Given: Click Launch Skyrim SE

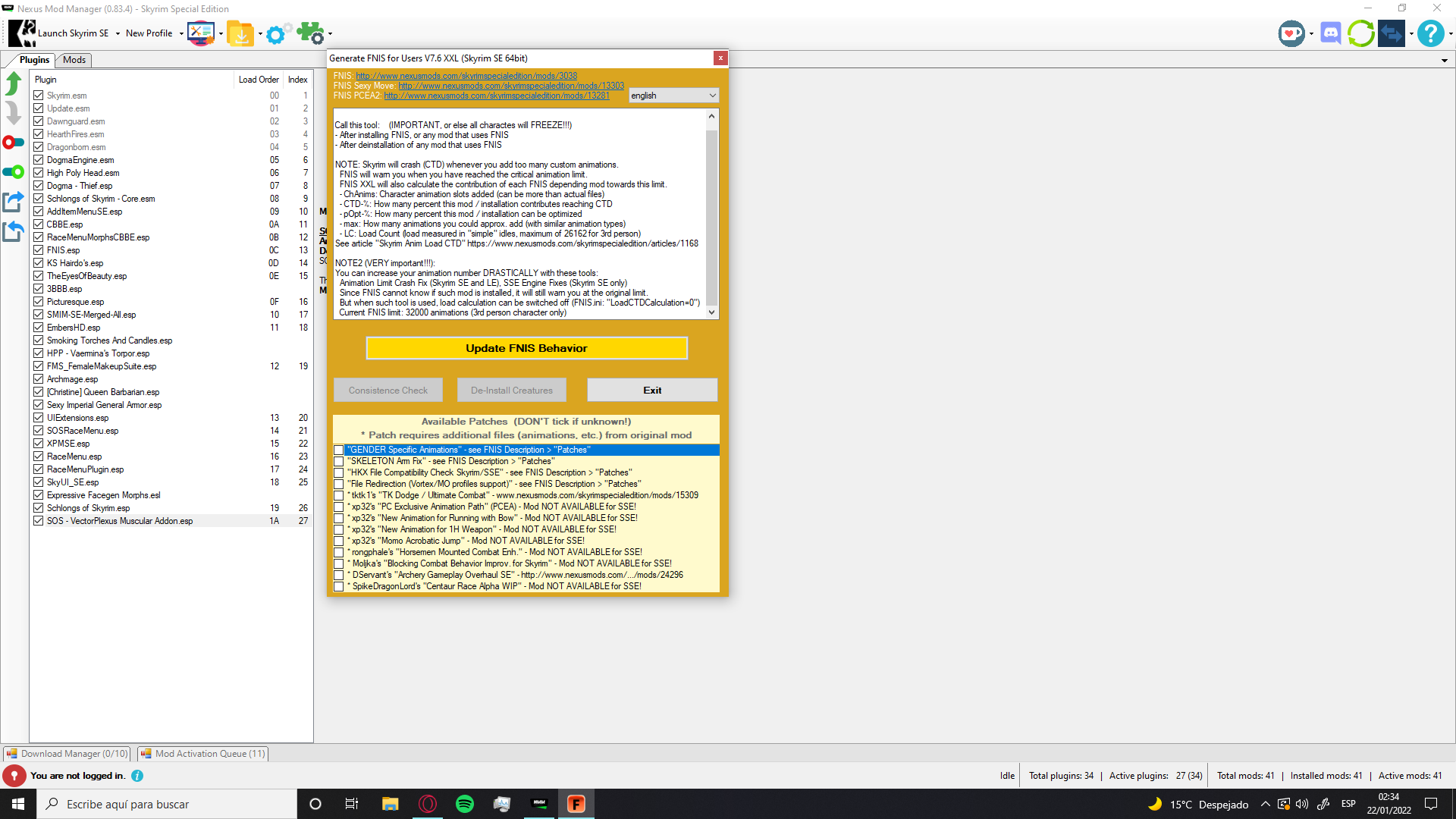Looking at the screenshot, I should click(x=73, y=33).
